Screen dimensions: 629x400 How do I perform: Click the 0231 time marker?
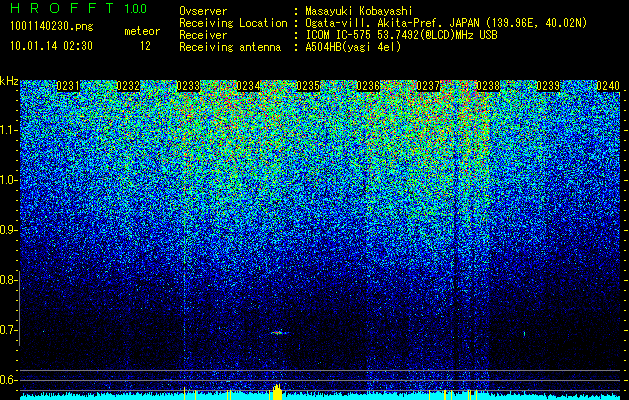click(x=68, y=86)
